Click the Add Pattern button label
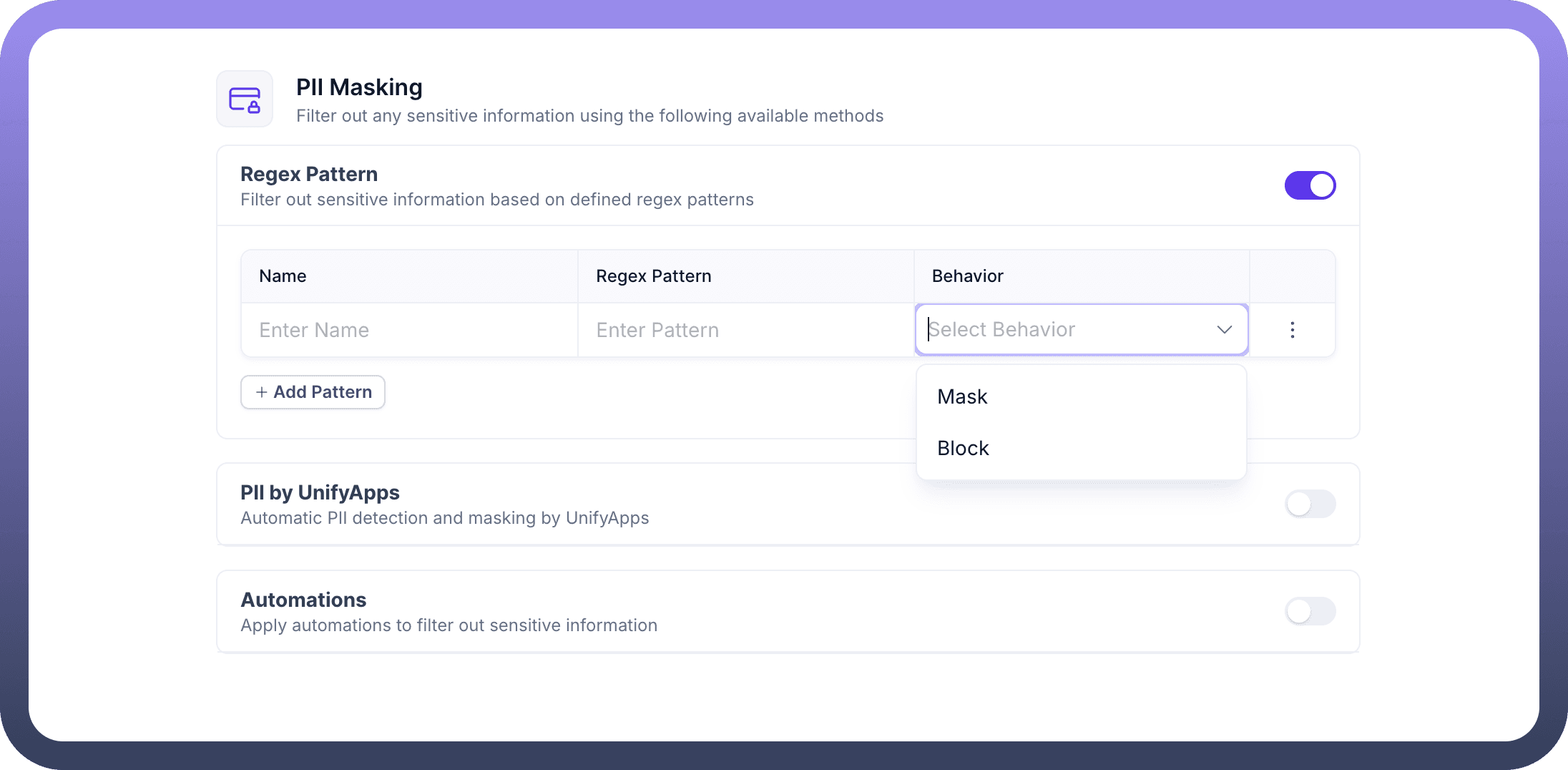The width and height of the screenshot is (1568, 770). tap(323, 392)
